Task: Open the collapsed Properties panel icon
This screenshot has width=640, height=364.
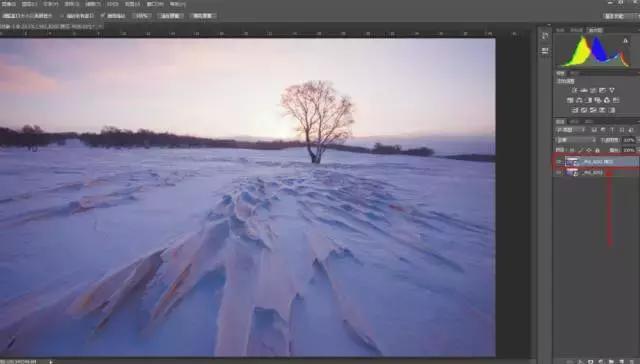Action: click(545, 51)
